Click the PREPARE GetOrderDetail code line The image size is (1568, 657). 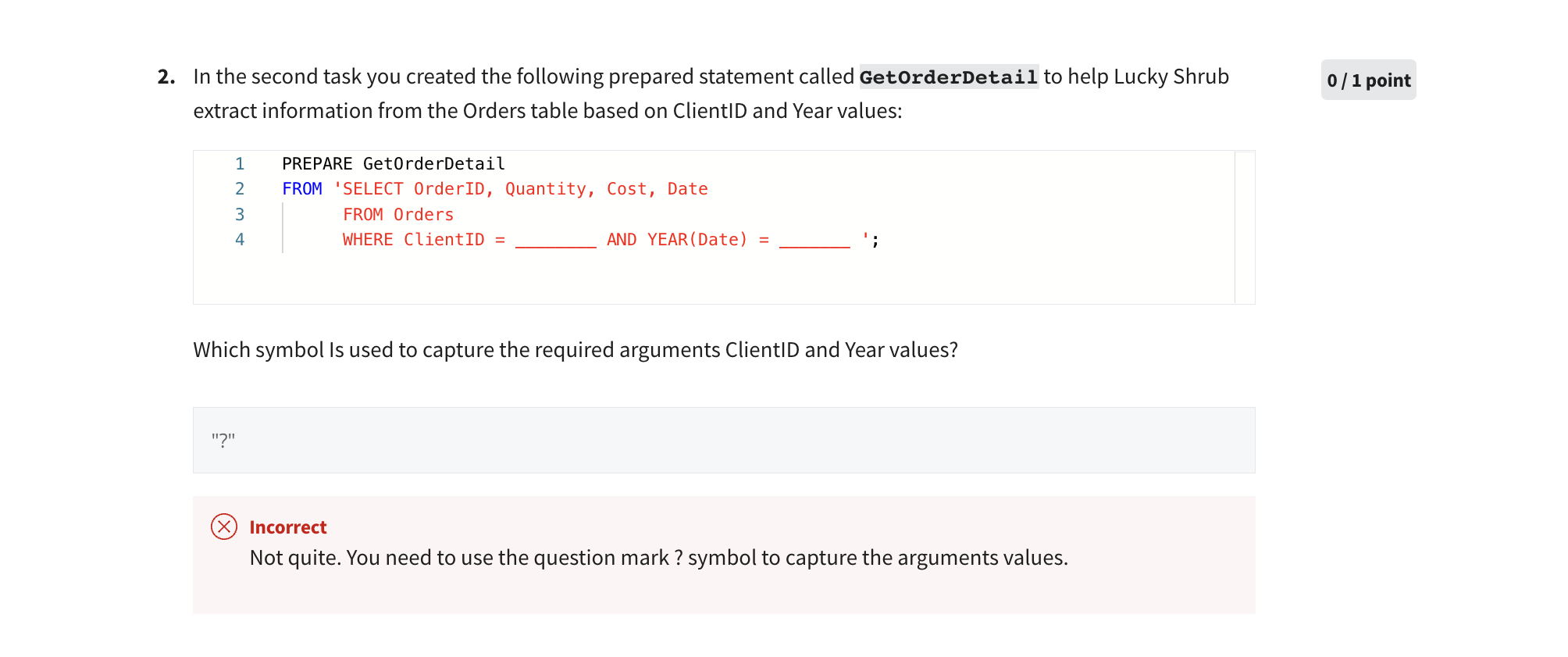pyautogui.click(x=393, y=164)
